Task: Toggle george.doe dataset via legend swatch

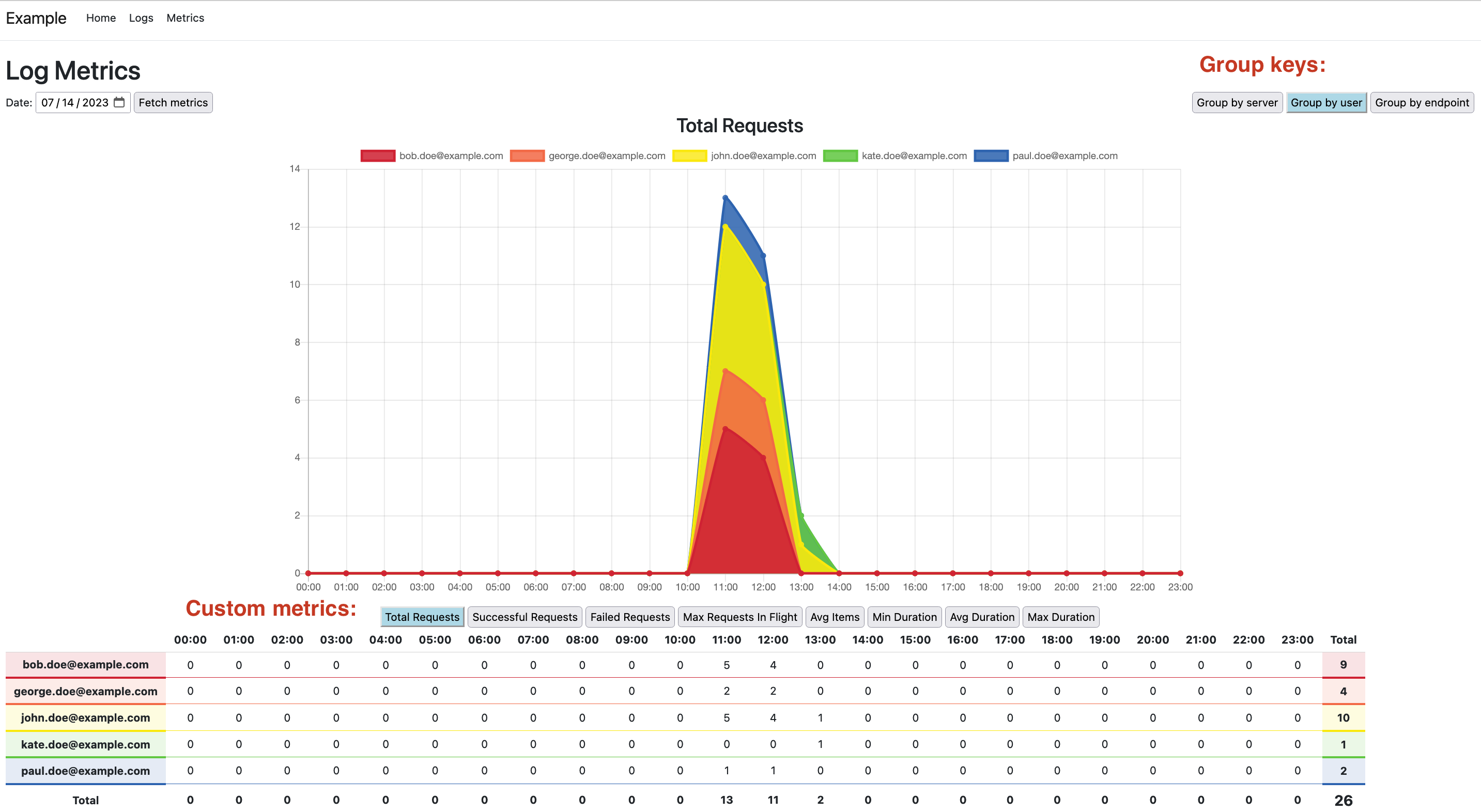Action: 527,155
